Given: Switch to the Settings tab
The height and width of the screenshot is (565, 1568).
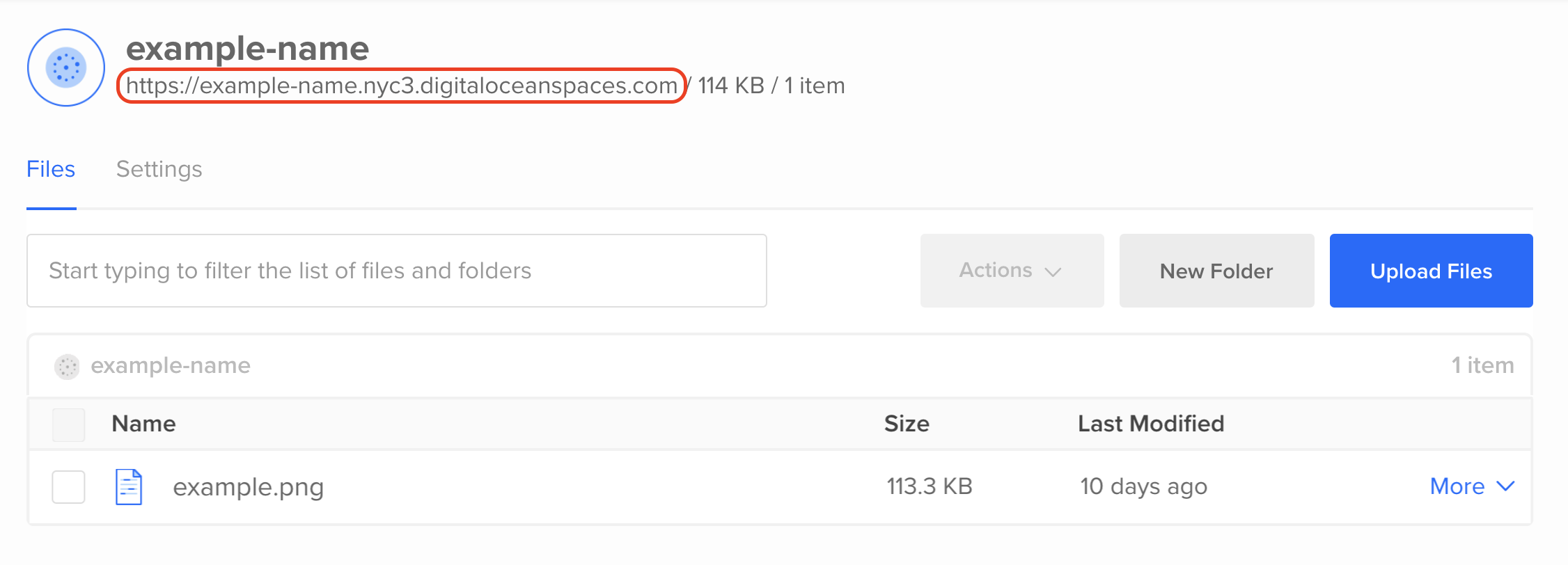Looking at the screenshot, I should [159, 169].
